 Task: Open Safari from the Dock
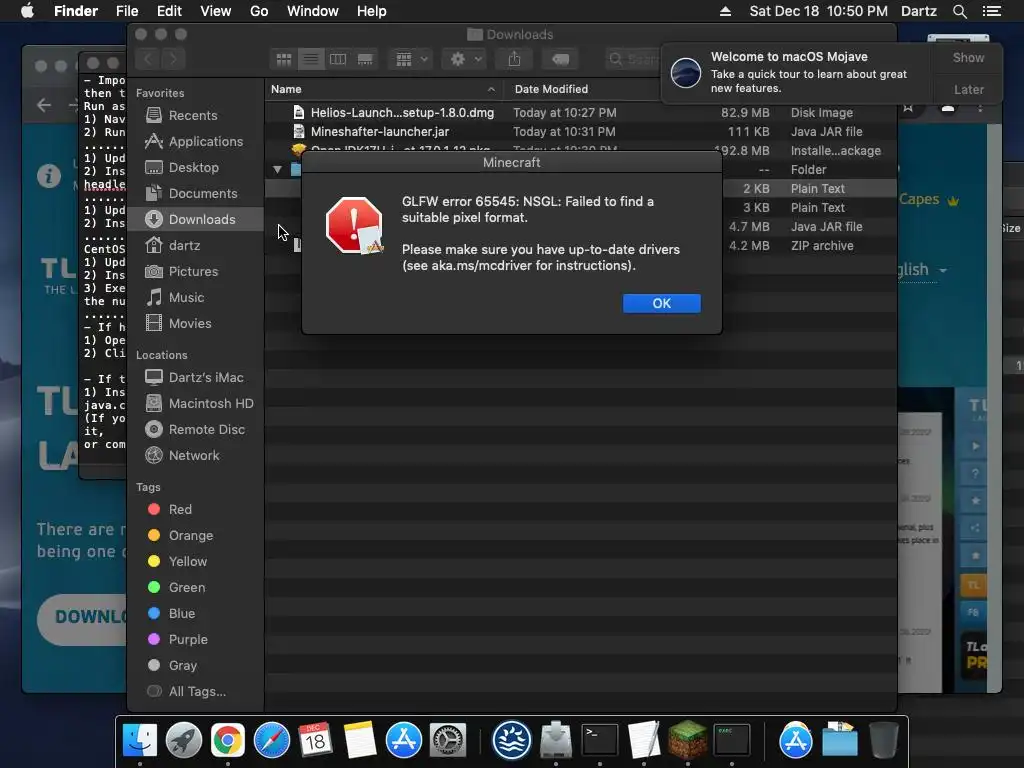pyautogui.click(x=272, y=740)
